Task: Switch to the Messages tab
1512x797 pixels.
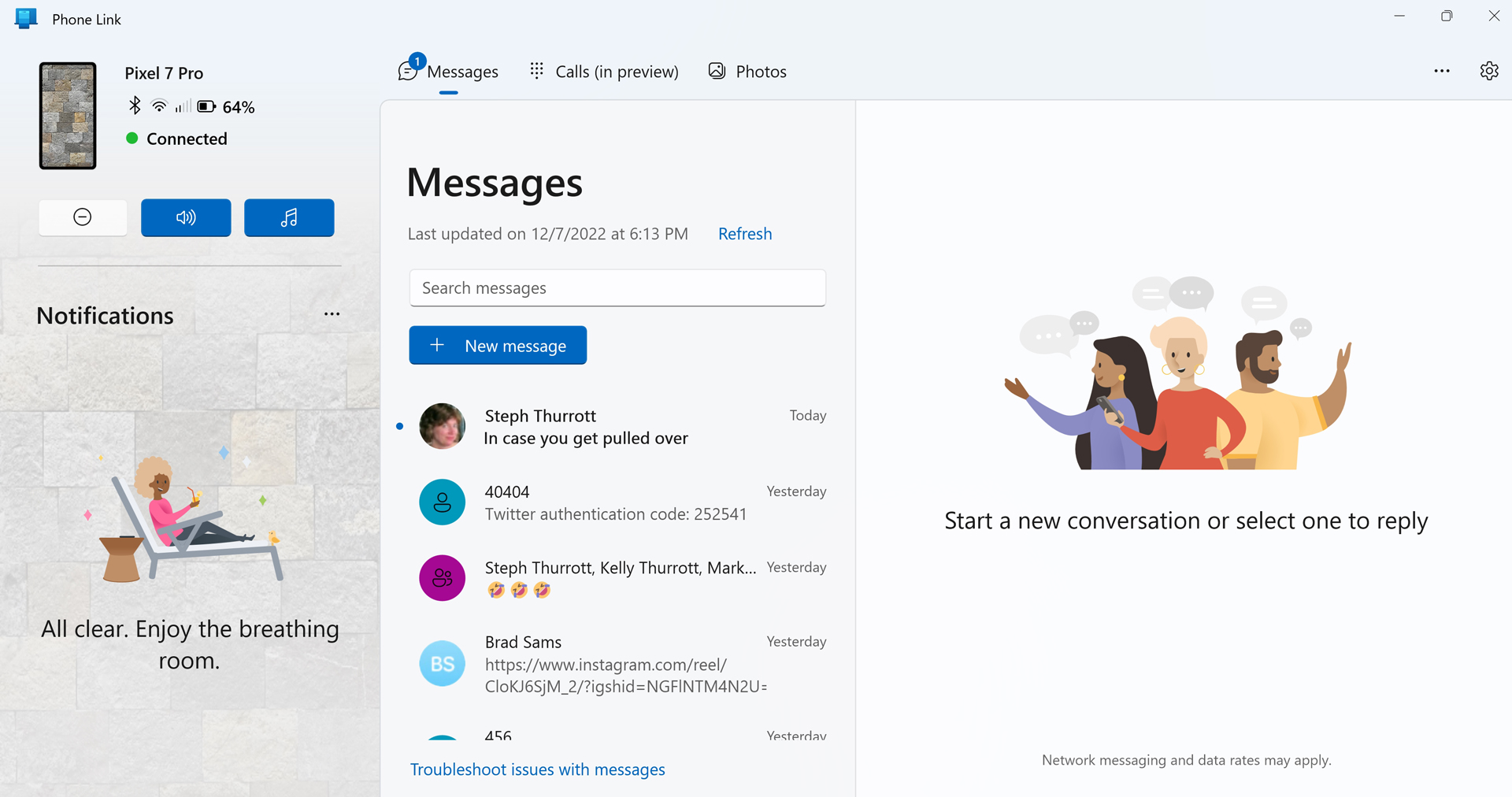Action: coord(449,72)
